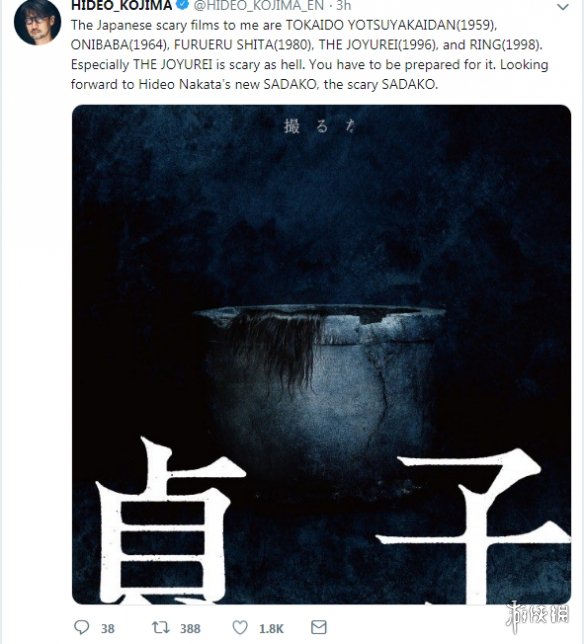Click the stone well in the poster
Viewport: 584px width, 644px height.
[x=320, y=386]
